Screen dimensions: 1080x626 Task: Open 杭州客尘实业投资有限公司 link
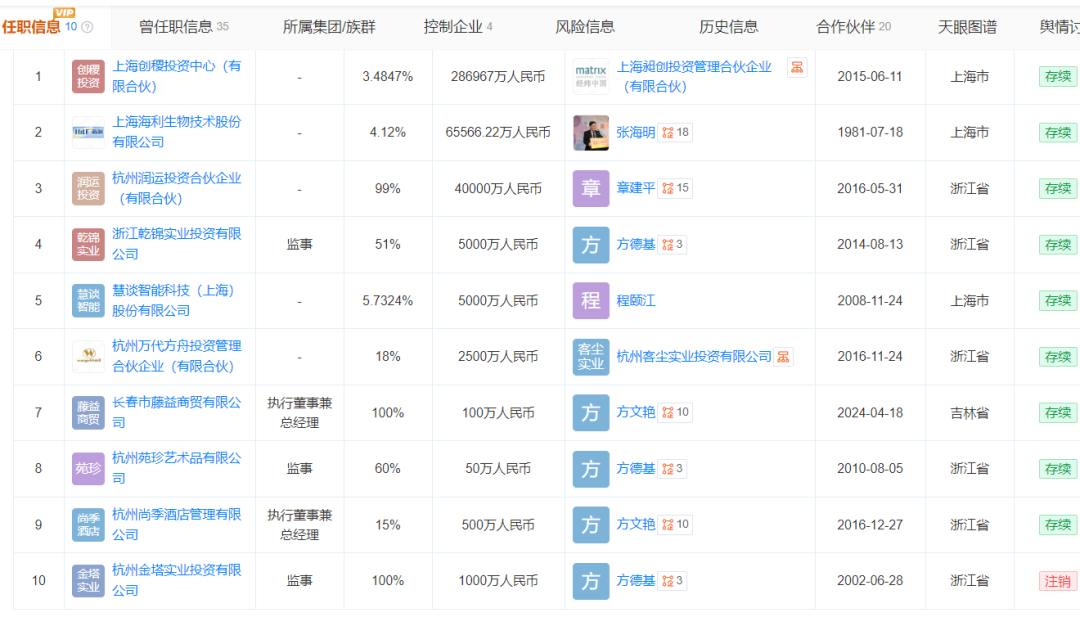[694, 357]
